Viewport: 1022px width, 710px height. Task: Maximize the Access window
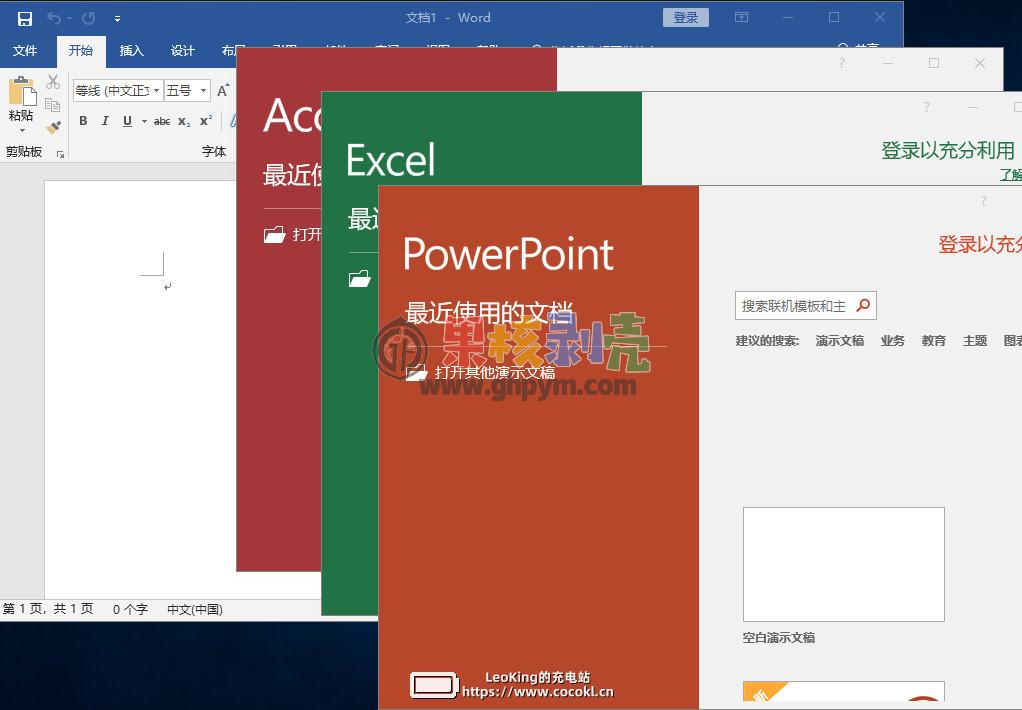pos(934,63)
